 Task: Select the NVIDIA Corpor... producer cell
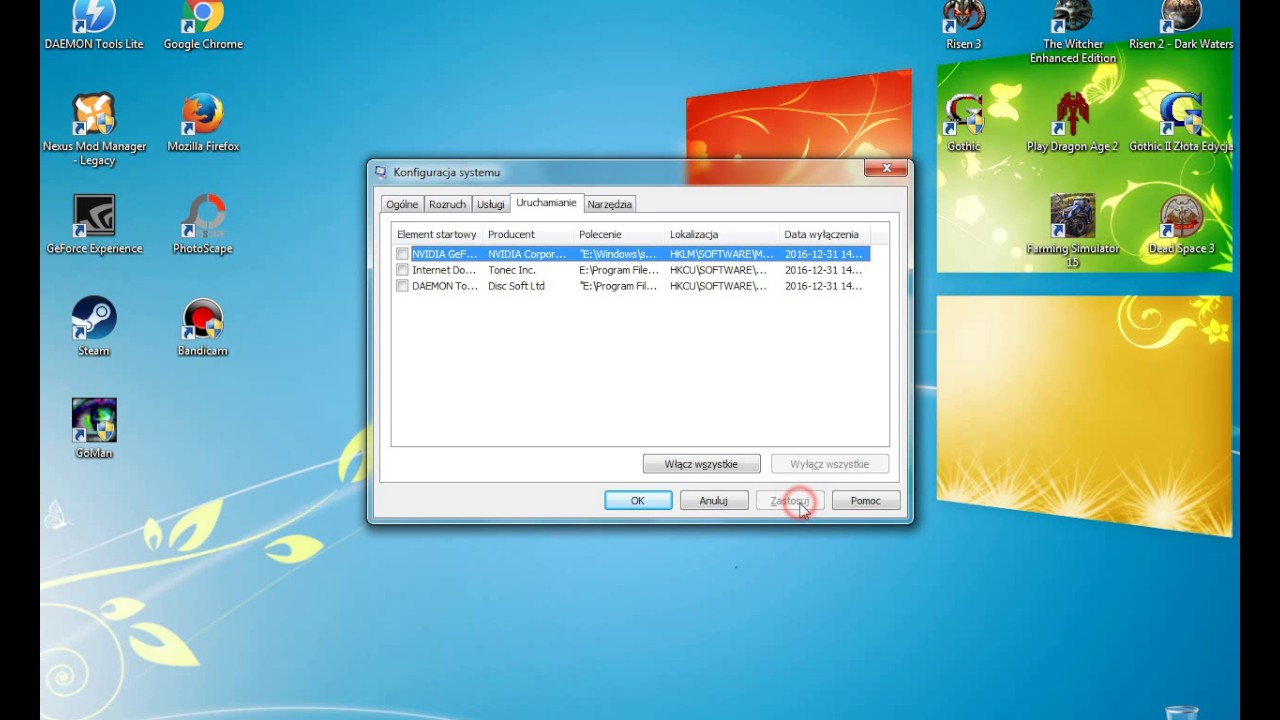[527, 254]
